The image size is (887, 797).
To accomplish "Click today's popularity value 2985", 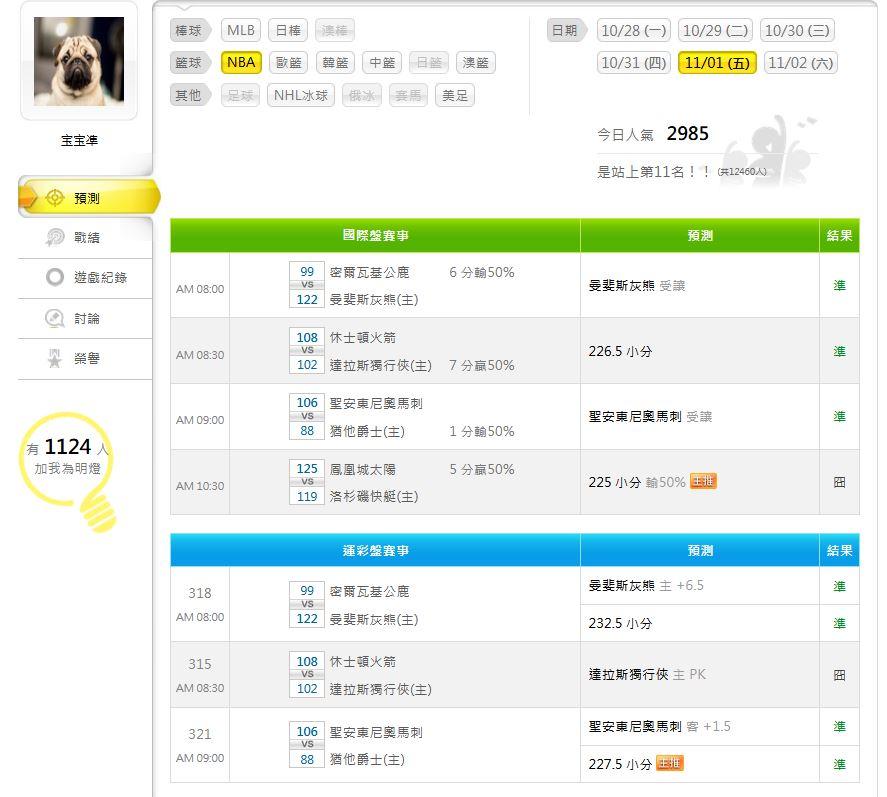I will (687, 133).
